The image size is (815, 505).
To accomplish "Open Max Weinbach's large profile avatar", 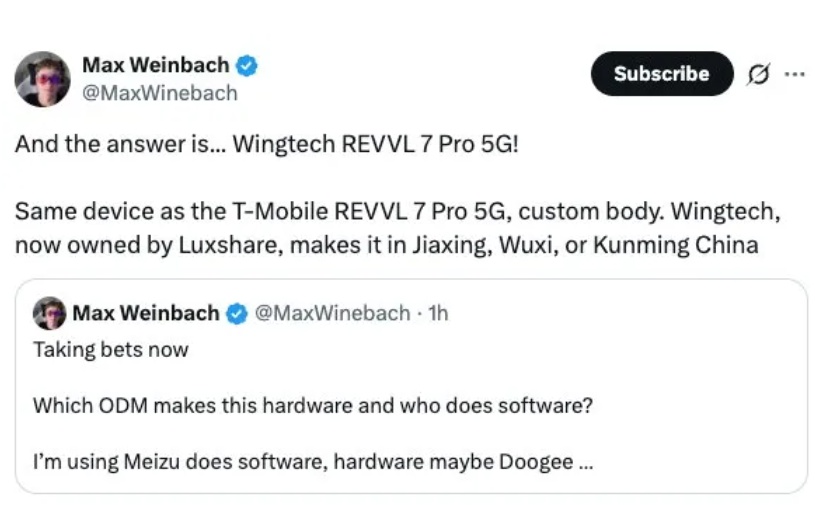I will tap(43, 79).
